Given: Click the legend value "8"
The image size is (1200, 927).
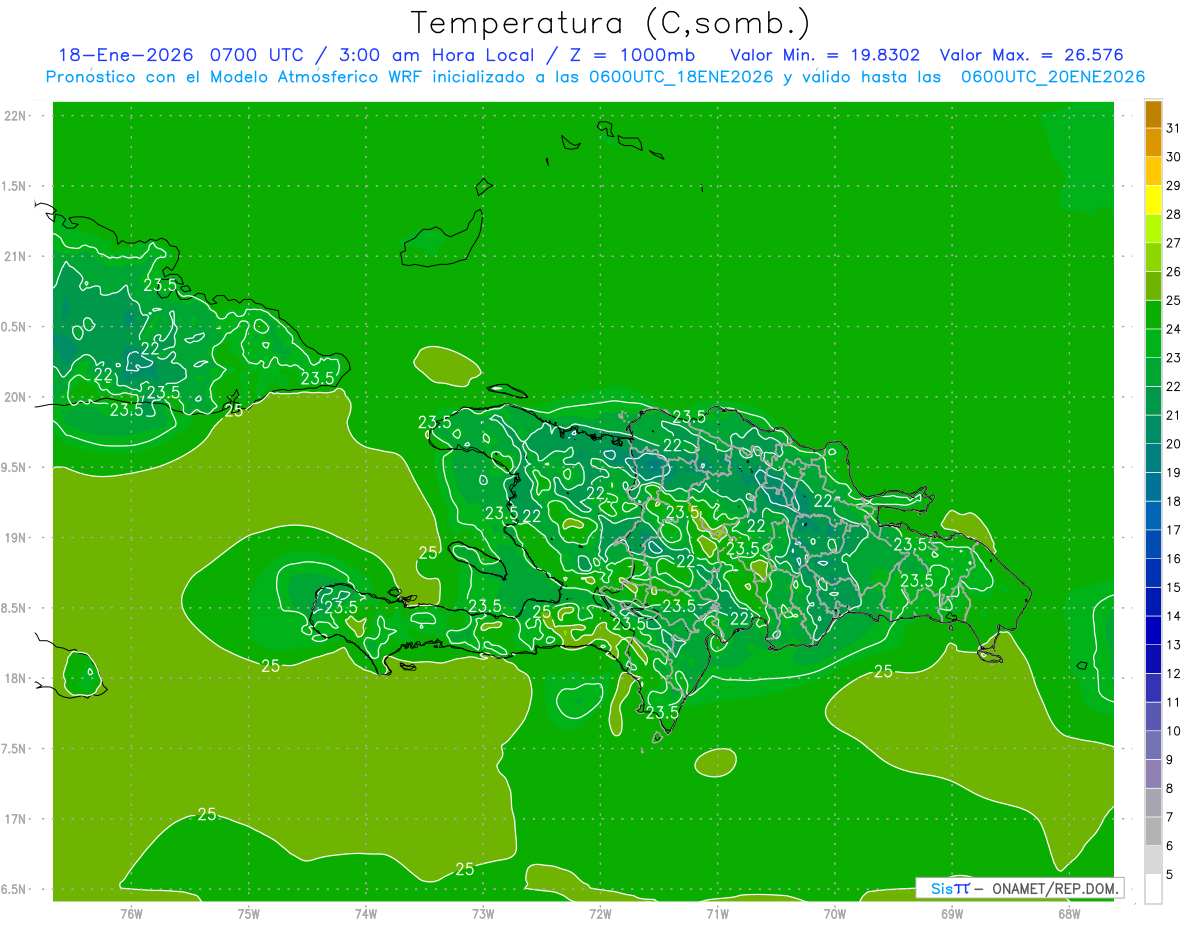Looking at the screenshot, I should point(1170,788).
